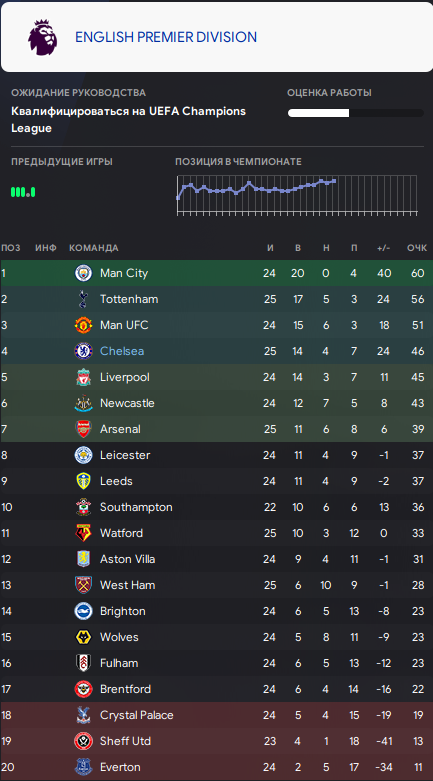The width and height of the screenshot is (433, 781).
Task: Open the Newcastle team name link
Action: click(127, 403)
